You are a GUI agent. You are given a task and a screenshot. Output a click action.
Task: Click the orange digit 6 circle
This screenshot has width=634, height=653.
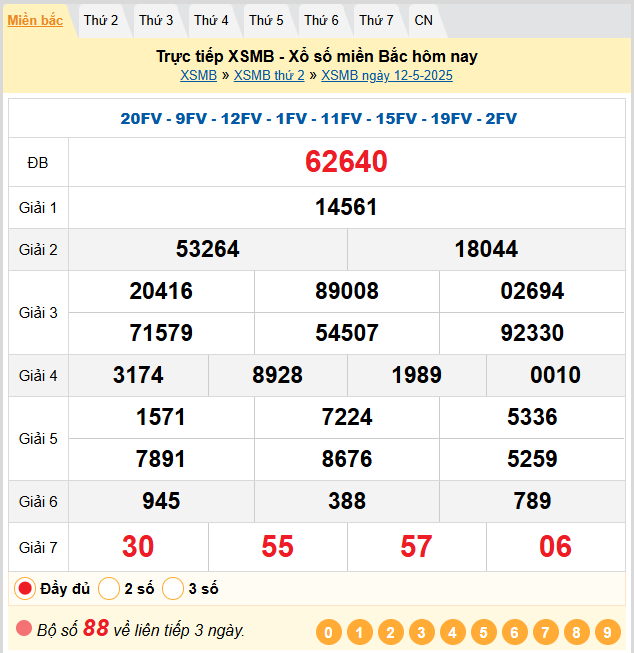(x=514, y=632)
